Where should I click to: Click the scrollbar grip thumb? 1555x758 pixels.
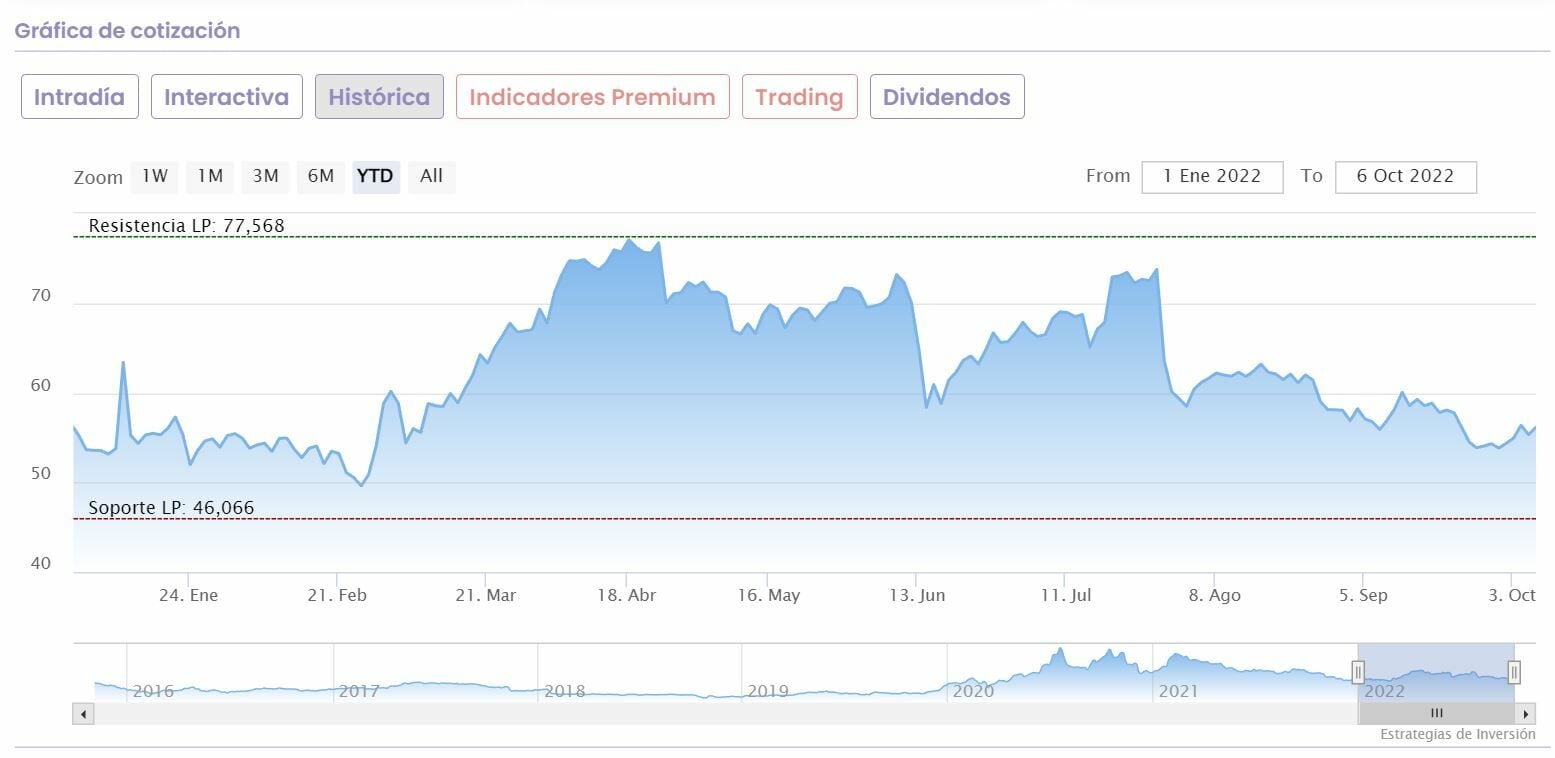(1436, 714)
